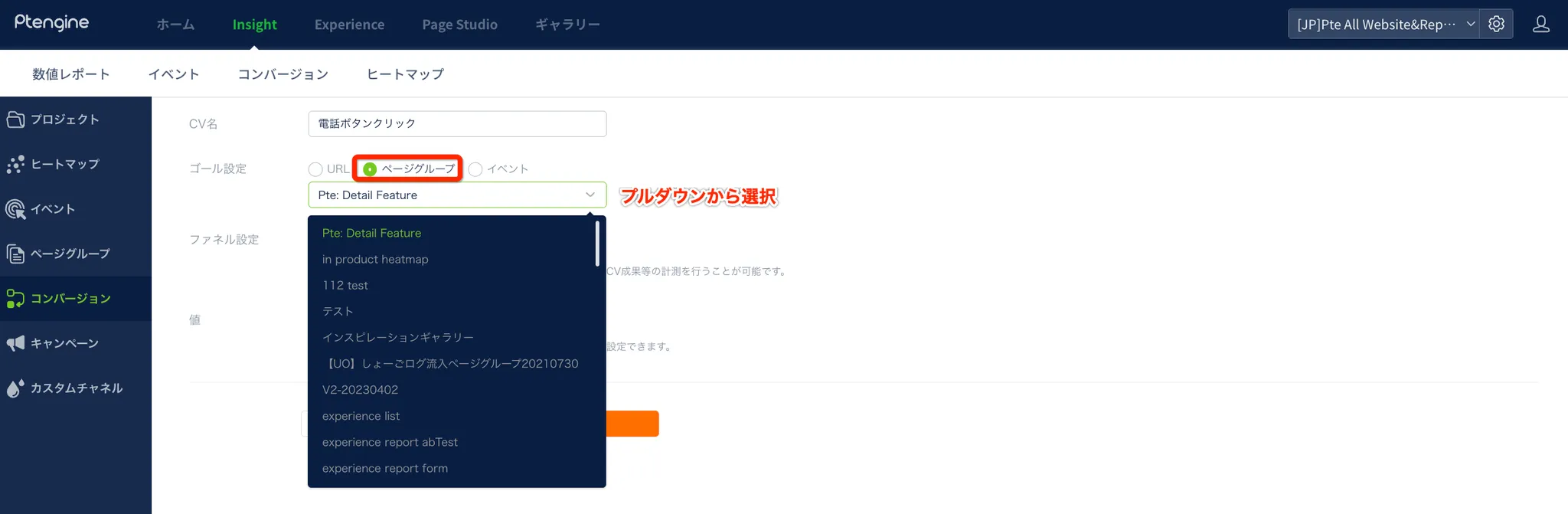Viewport: 1568px width, 514px height.
Task: Select the イベント goal radio button
Action: click(475, 169)
